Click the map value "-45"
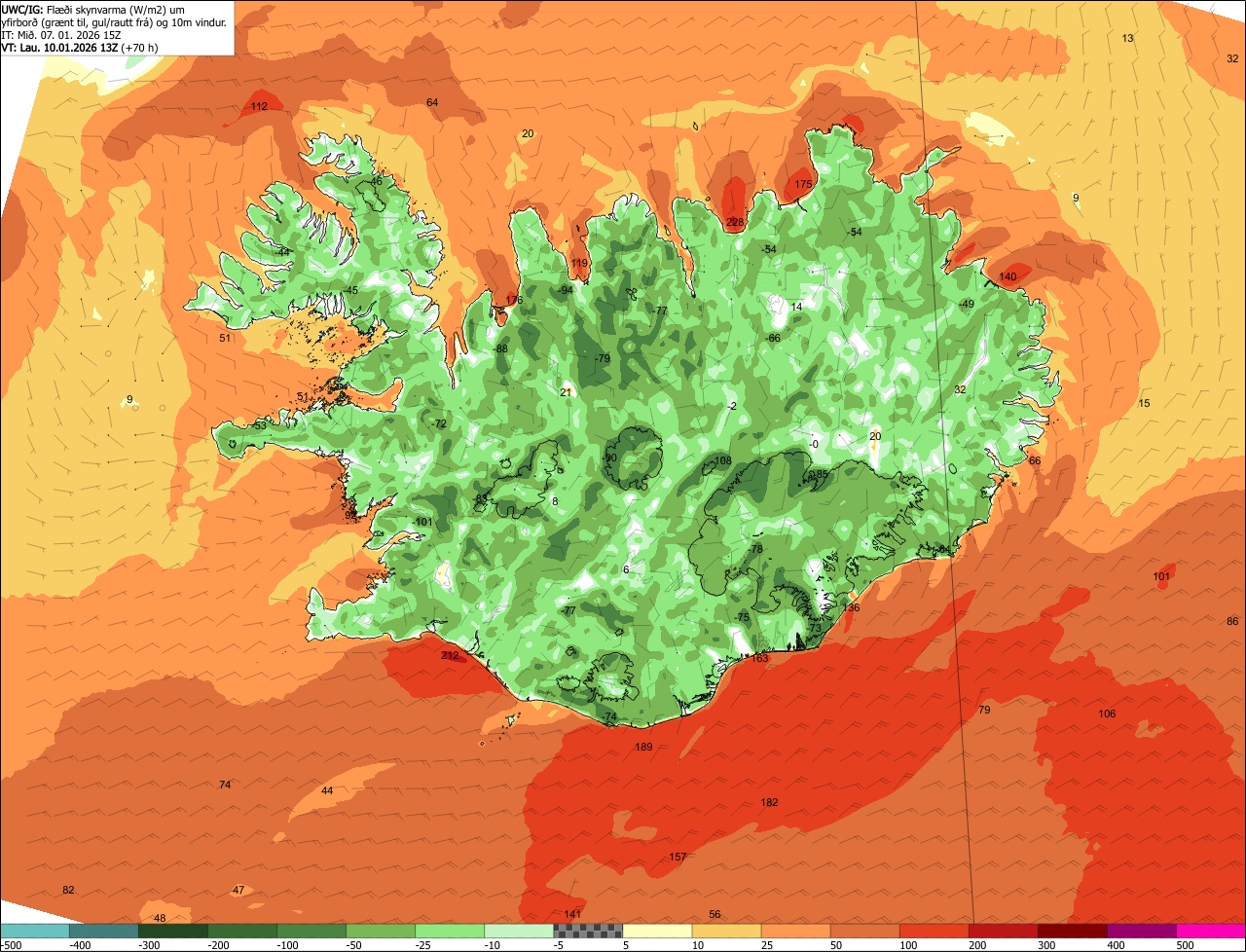 point(350,290)
